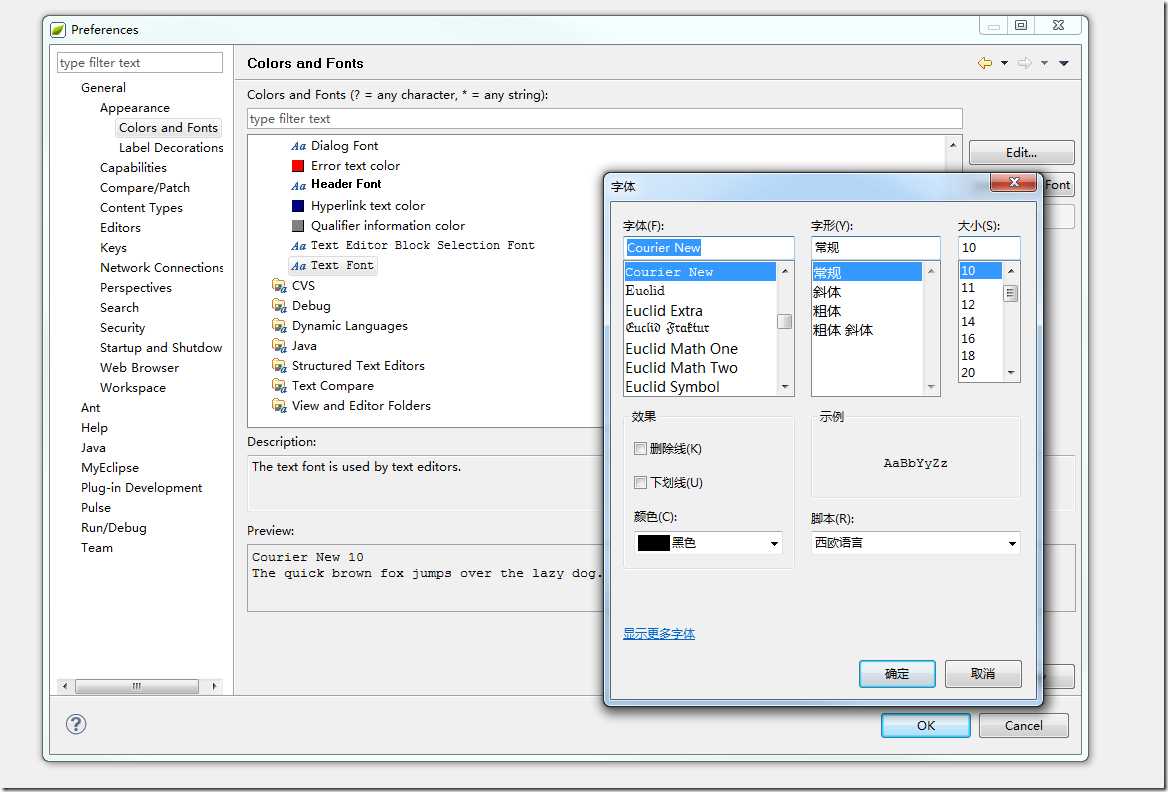Image resolution: width=1168 pixels, height=792 pixels.
Task: Click the Preferences window leaf icon
Action: [x=58, y=30]
